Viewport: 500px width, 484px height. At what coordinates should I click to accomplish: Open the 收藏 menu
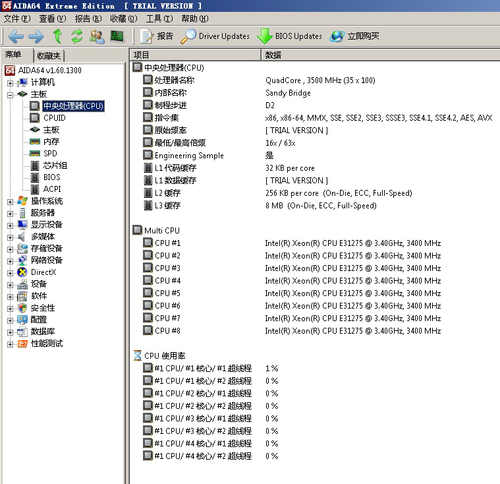tap(124, 19)
